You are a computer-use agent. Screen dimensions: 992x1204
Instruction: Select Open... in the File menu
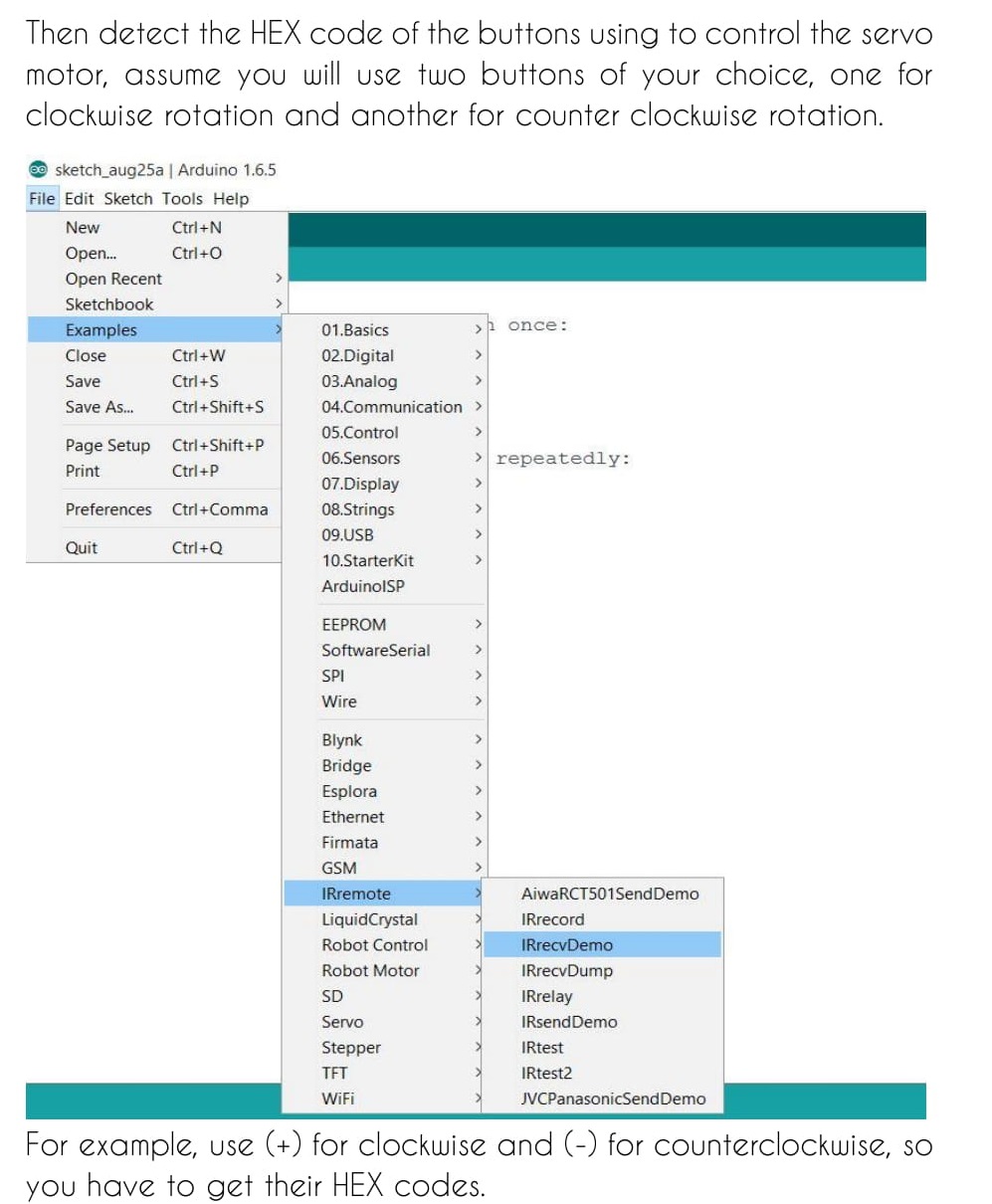click(155, 253)
